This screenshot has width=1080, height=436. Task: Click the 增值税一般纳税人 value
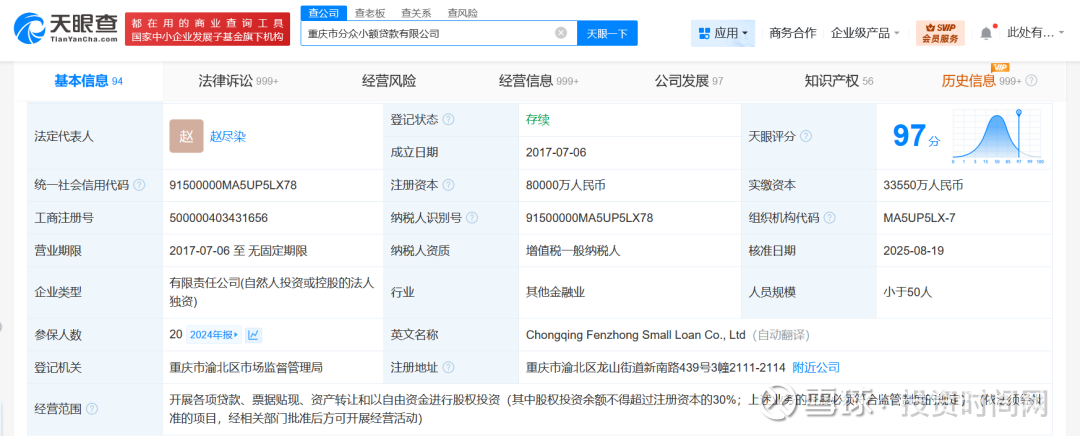click(x=573, y=251)
